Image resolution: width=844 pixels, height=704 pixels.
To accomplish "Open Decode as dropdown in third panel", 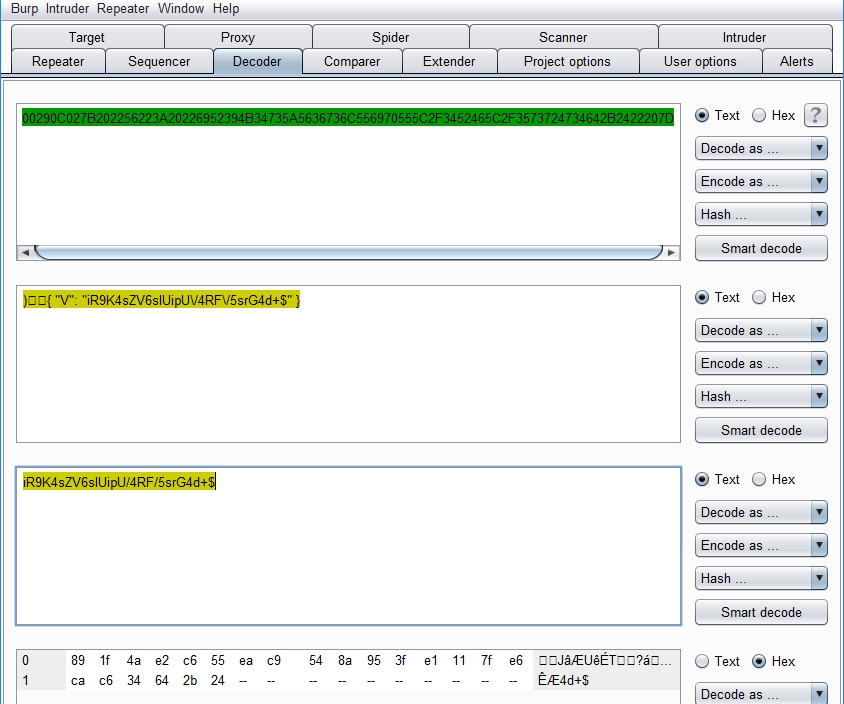I will [x=761, y=512].
